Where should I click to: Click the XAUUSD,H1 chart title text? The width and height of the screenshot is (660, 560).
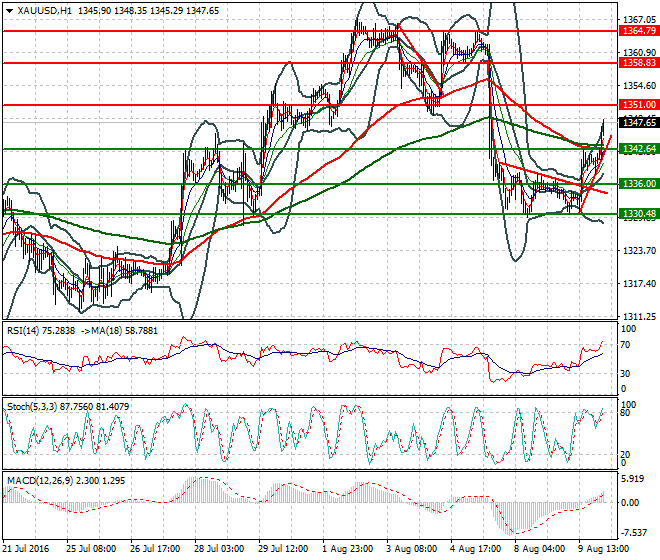[x=45, y=11]
